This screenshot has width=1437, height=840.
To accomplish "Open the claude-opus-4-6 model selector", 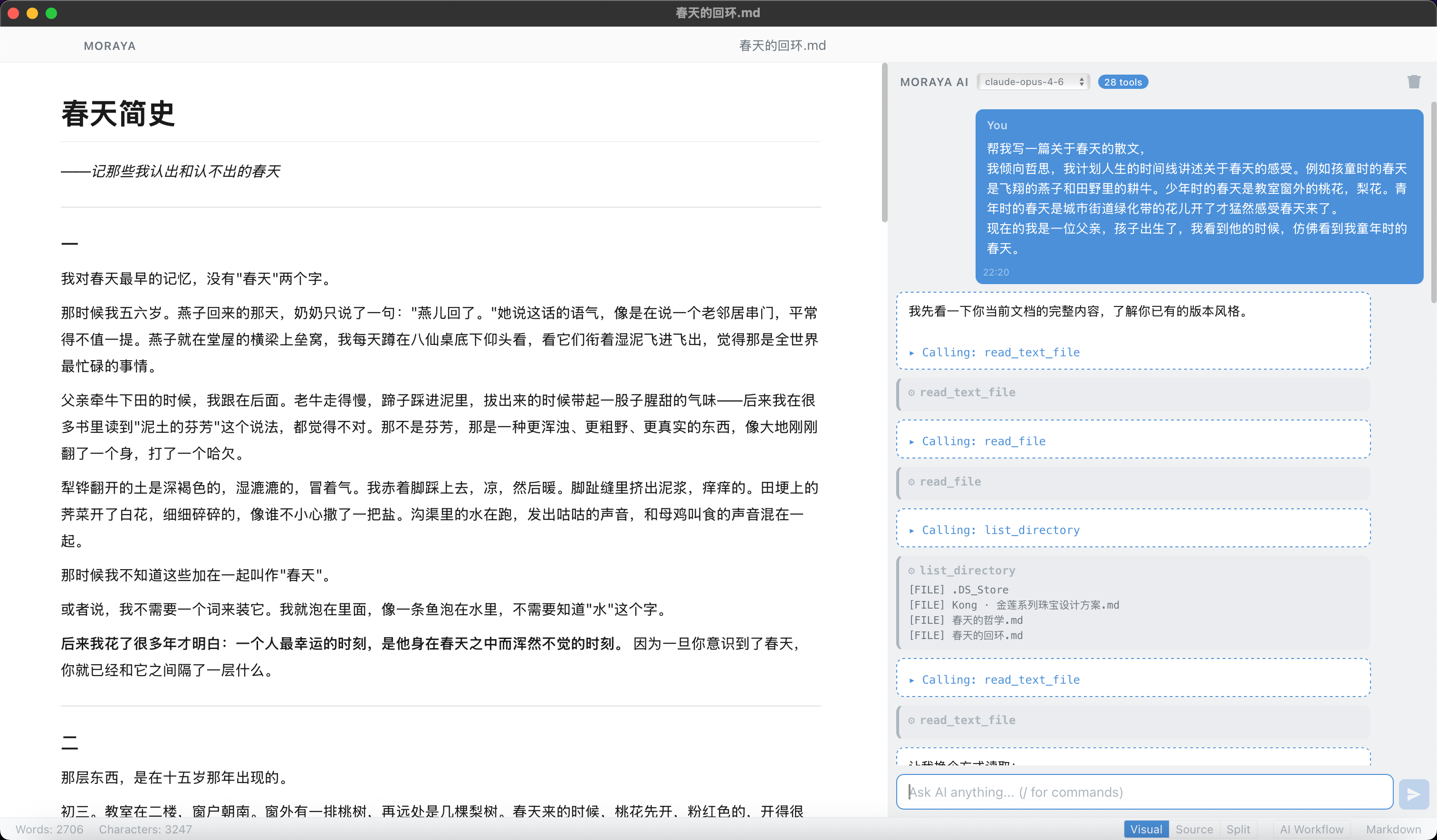I will click(x=1032, y=82).
